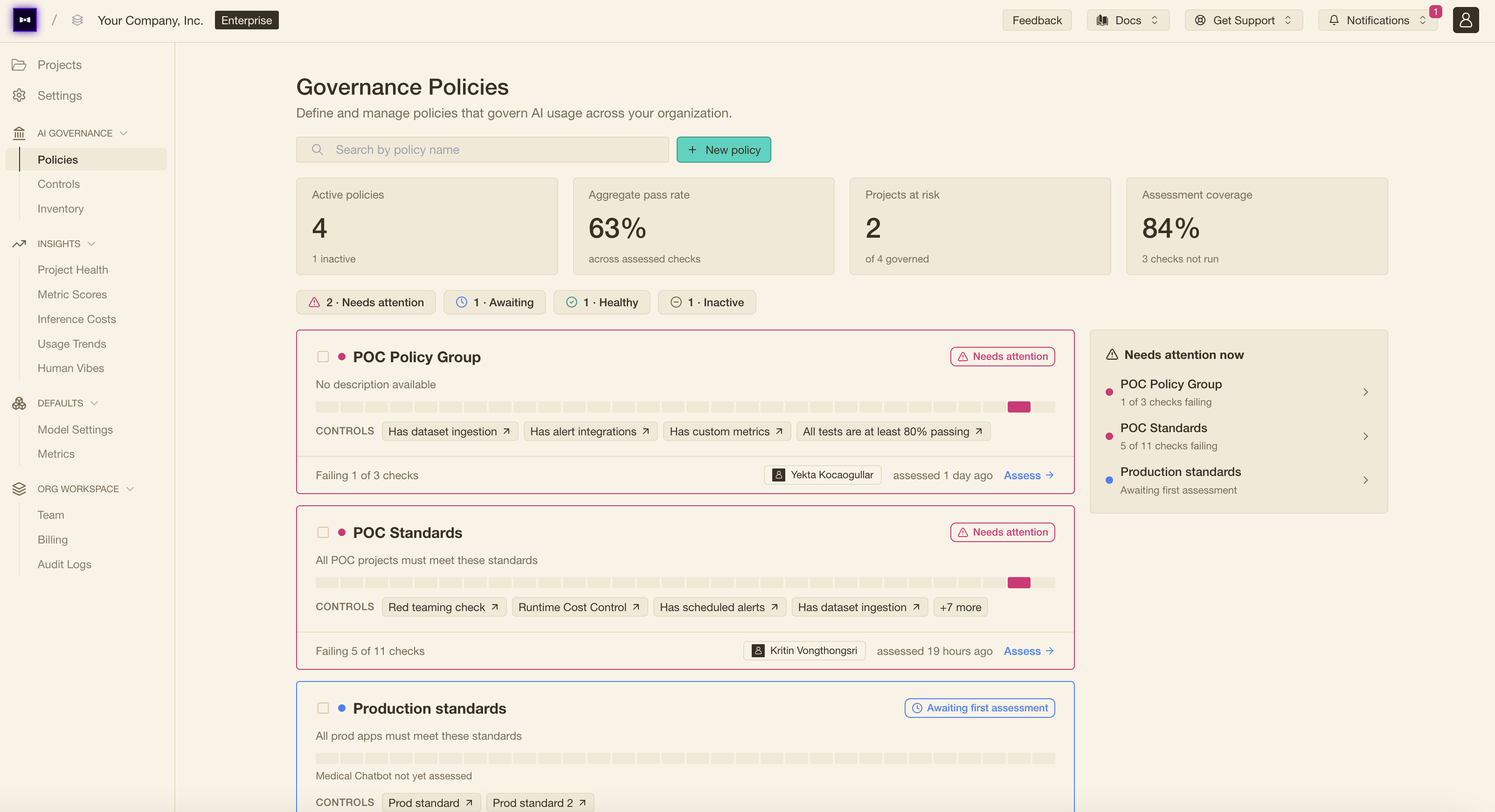Screen dimensions: 1495x812
Task: Toggle the Needs attention filter chip
Action: click(x=366, y=302)
